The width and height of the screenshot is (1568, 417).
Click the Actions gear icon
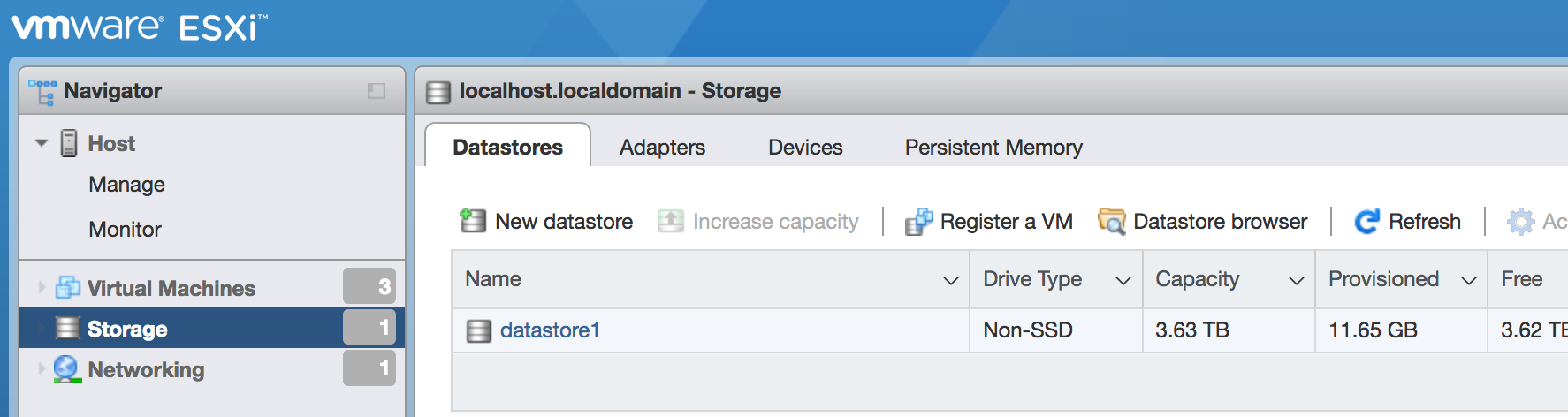[x=1520, y=221]
